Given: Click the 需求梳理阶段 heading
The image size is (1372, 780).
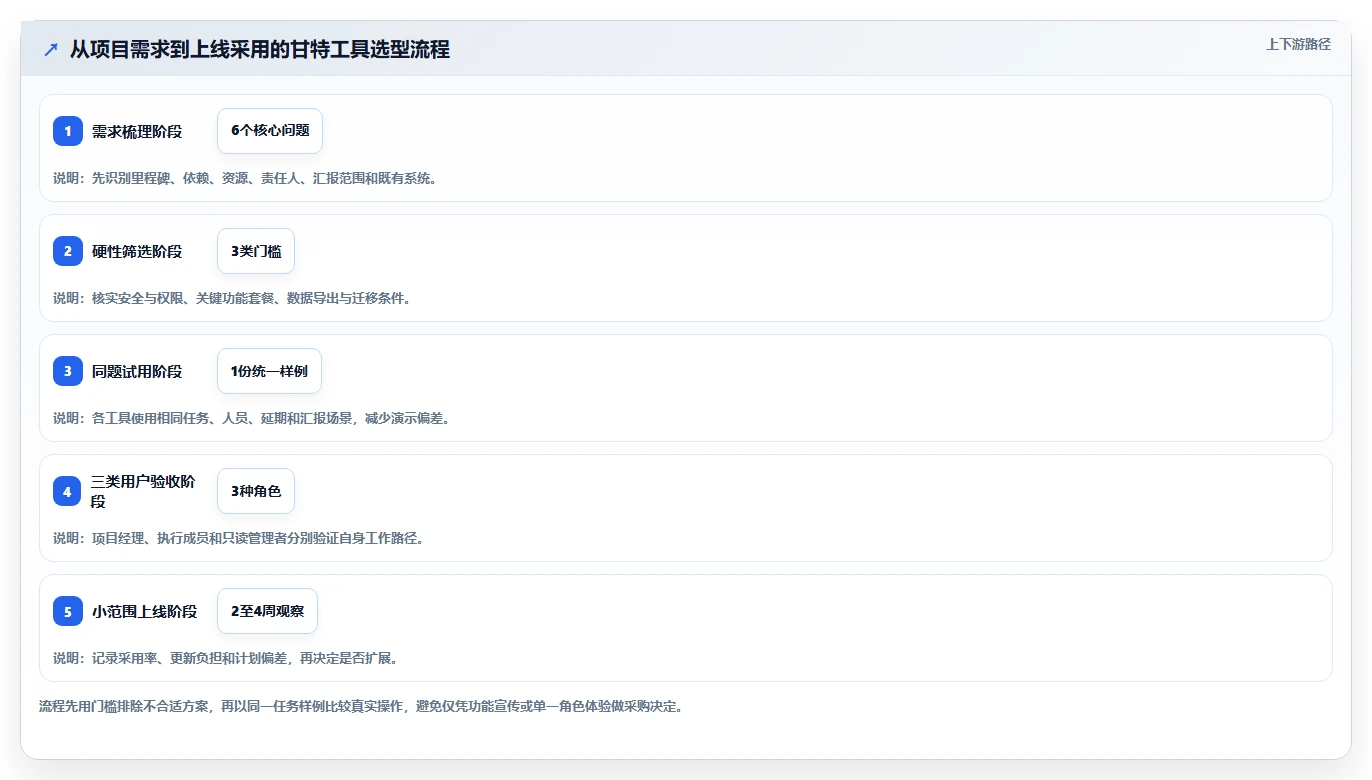Looking at the screenshot, I should point(137,131).
